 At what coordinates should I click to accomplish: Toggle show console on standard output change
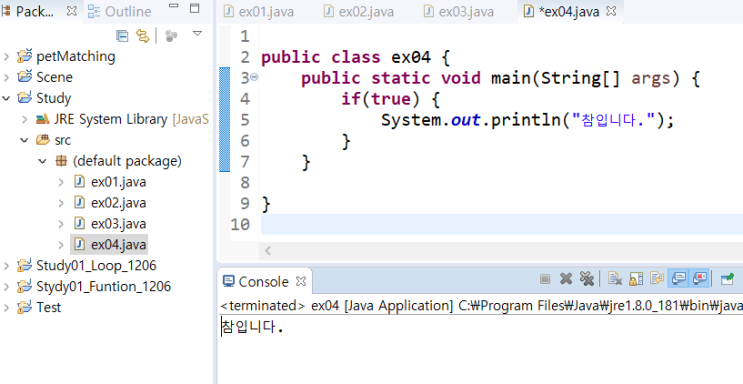point(678,279)
